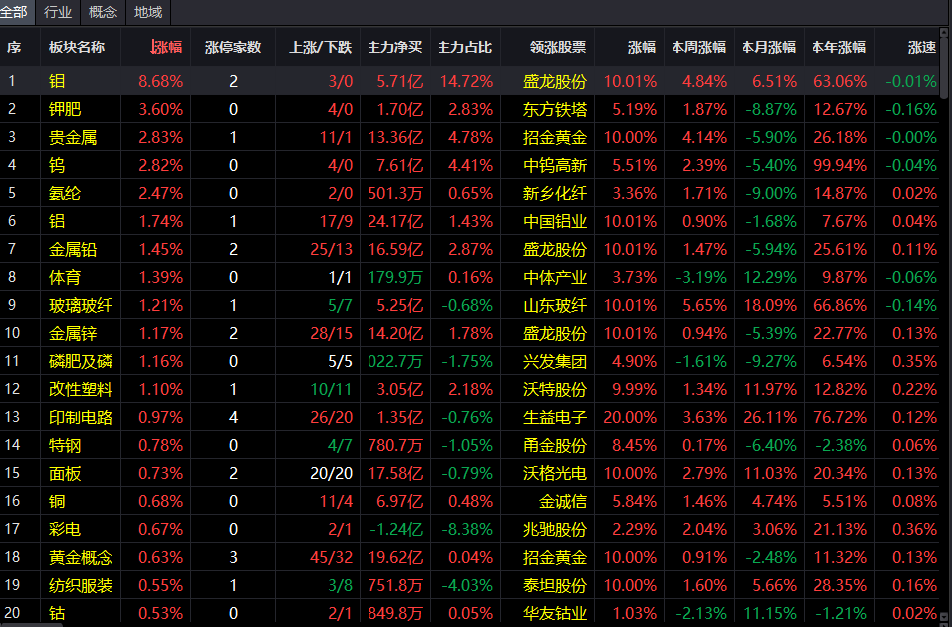
Task: Select the 特钢 sector name
Action: point(65,445)
